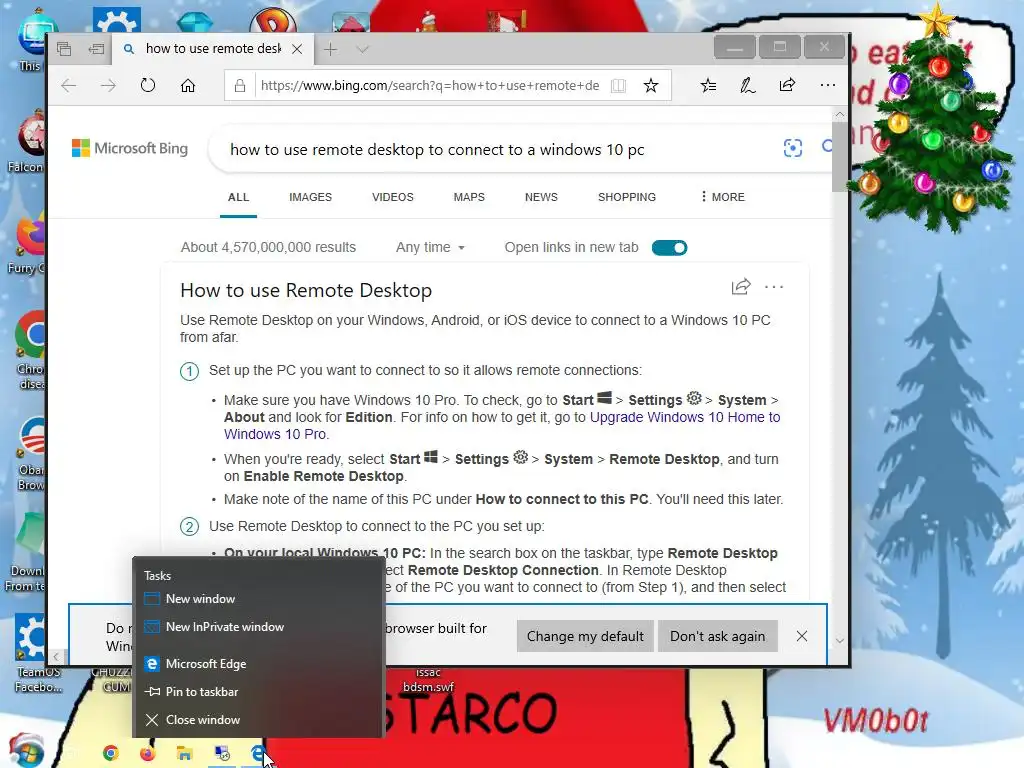Image resolution: width=1024 pixels, height=768 pixels.
Task: Click the Microsoft Bing logo
Action: (x=130, y=148)
